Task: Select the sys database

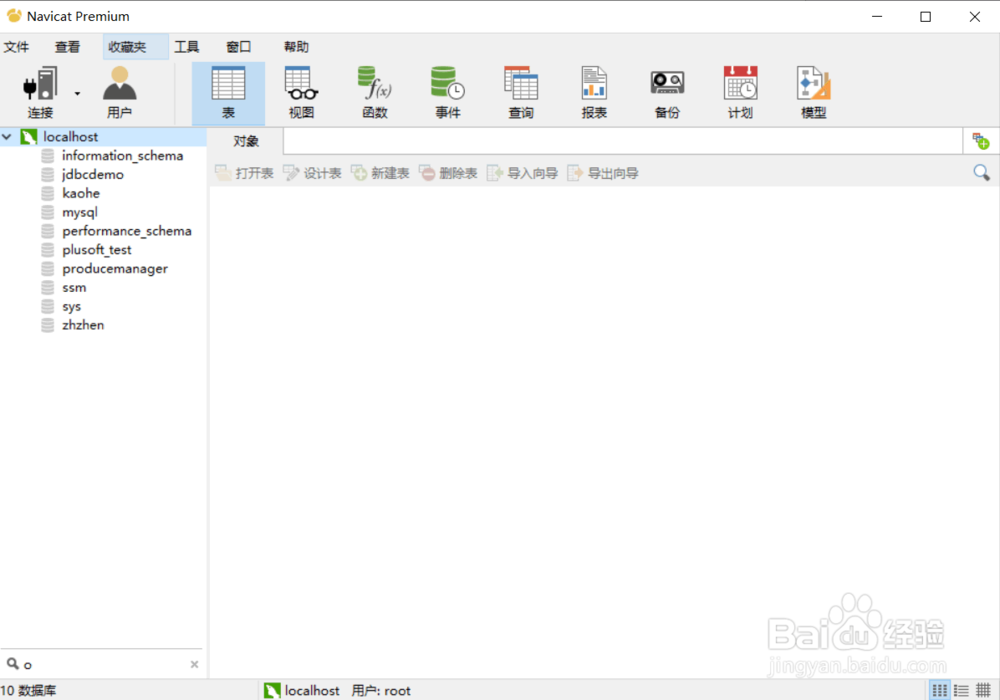Action: (x=71, y=306)
